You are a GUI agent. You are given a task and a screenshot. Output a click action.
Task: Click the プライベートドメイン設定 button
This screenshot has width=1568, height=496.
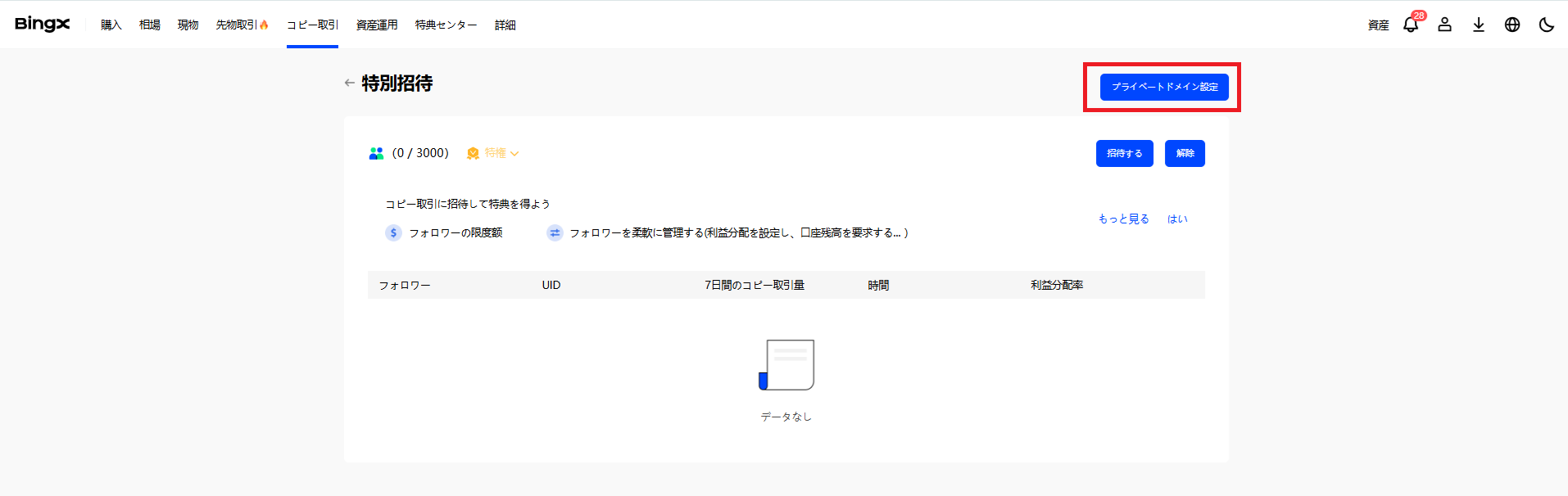click(x=1164, y=87)
